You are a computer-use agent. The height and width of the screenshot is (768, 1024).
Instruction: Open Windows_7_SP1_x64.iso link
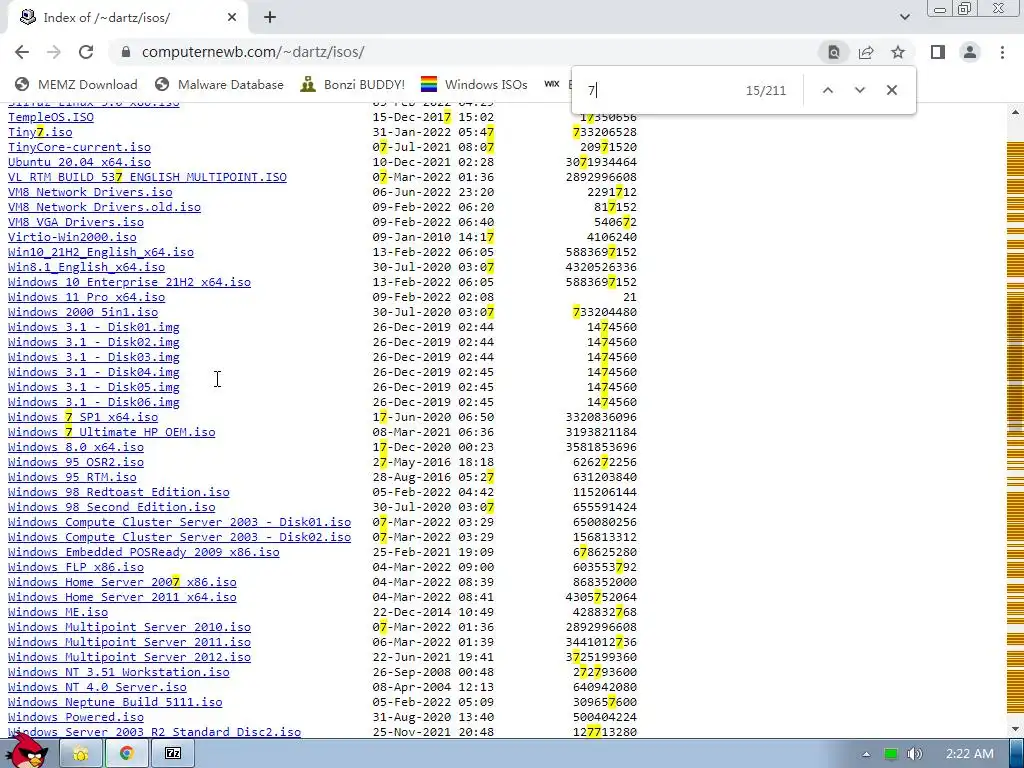pyautogui.click(x=83, y=418)
